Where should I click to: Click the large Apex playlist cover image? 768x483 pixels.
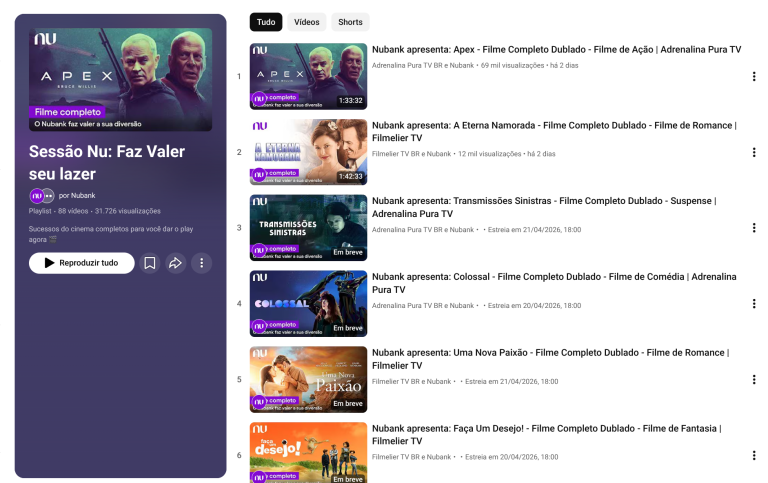tap(120, 79)
